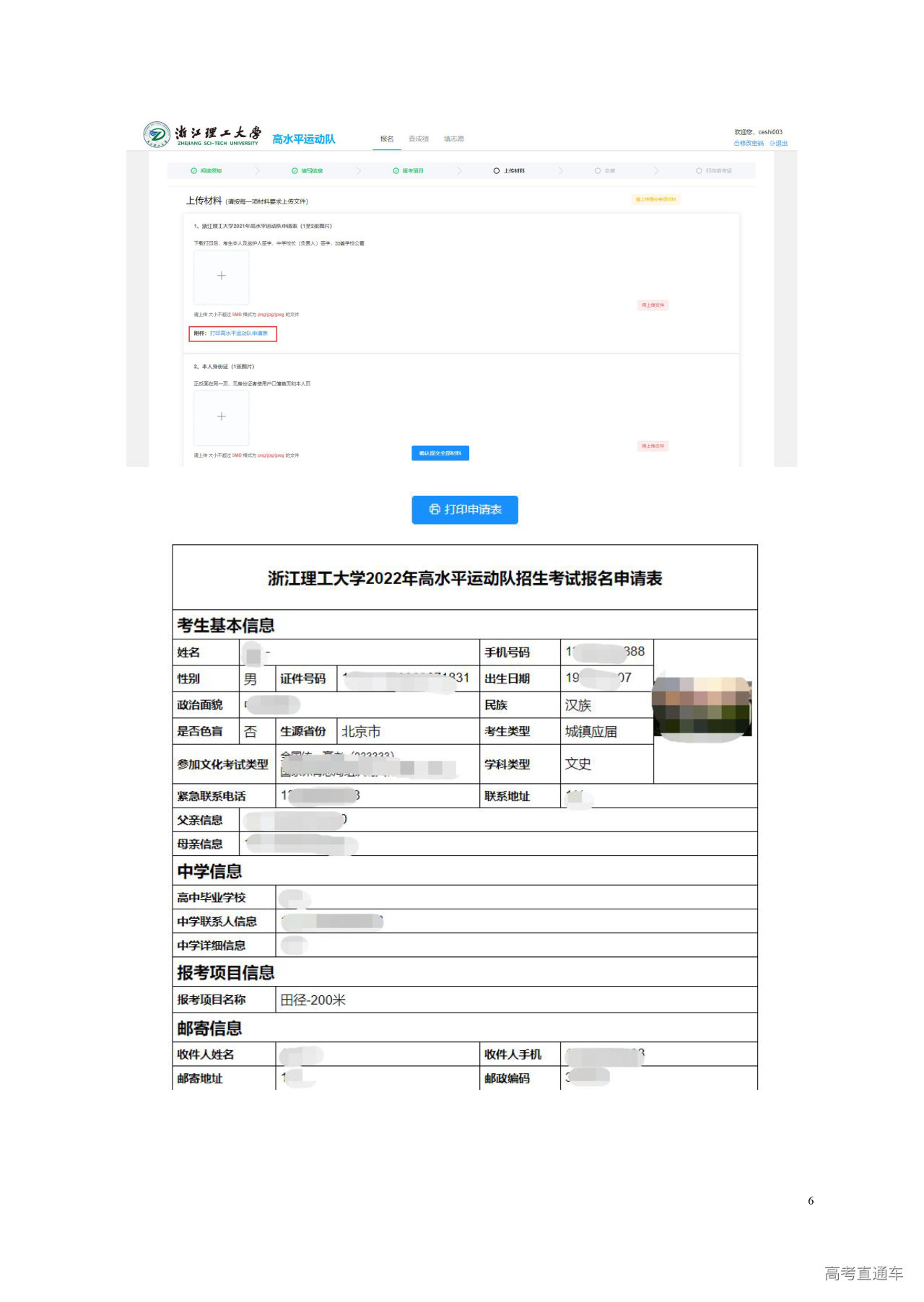The width and height of the screenshot is (924, 1302).
Task: Open the 打印高水平运动队申请表 attachment link
Action: (238, 333)
